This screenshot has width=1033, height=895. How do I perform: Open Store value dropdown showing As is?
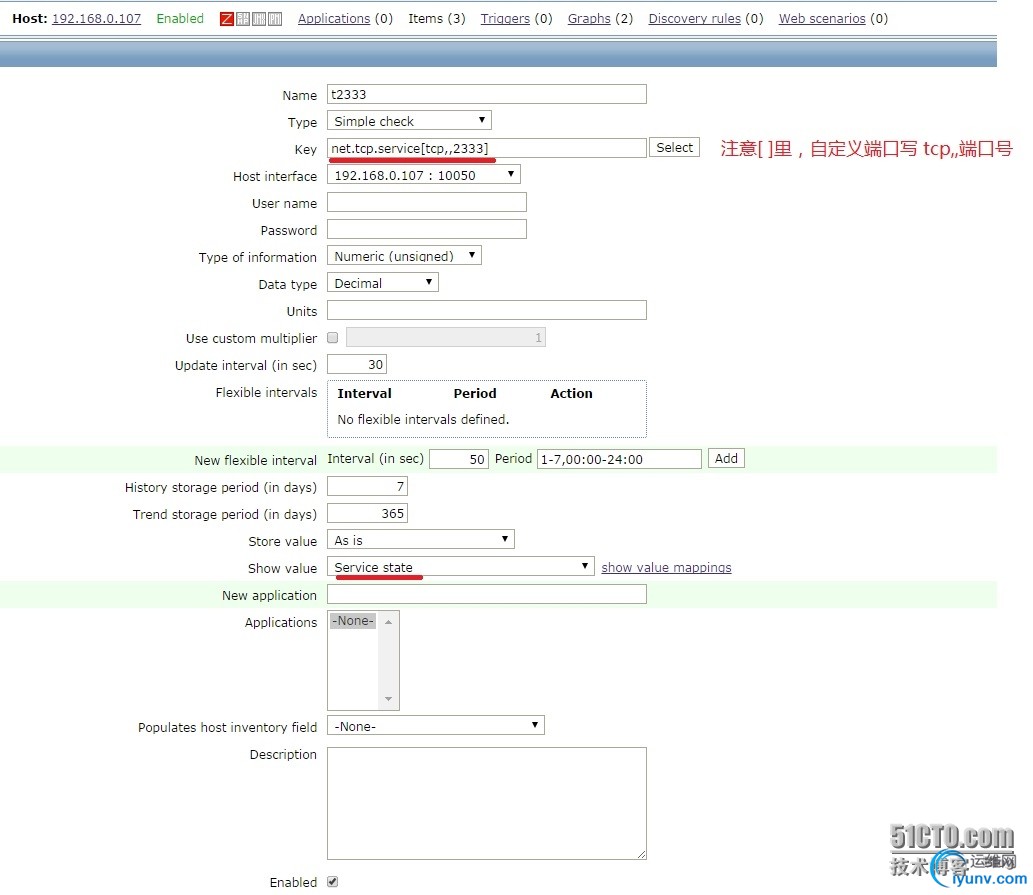pos(420,540)
